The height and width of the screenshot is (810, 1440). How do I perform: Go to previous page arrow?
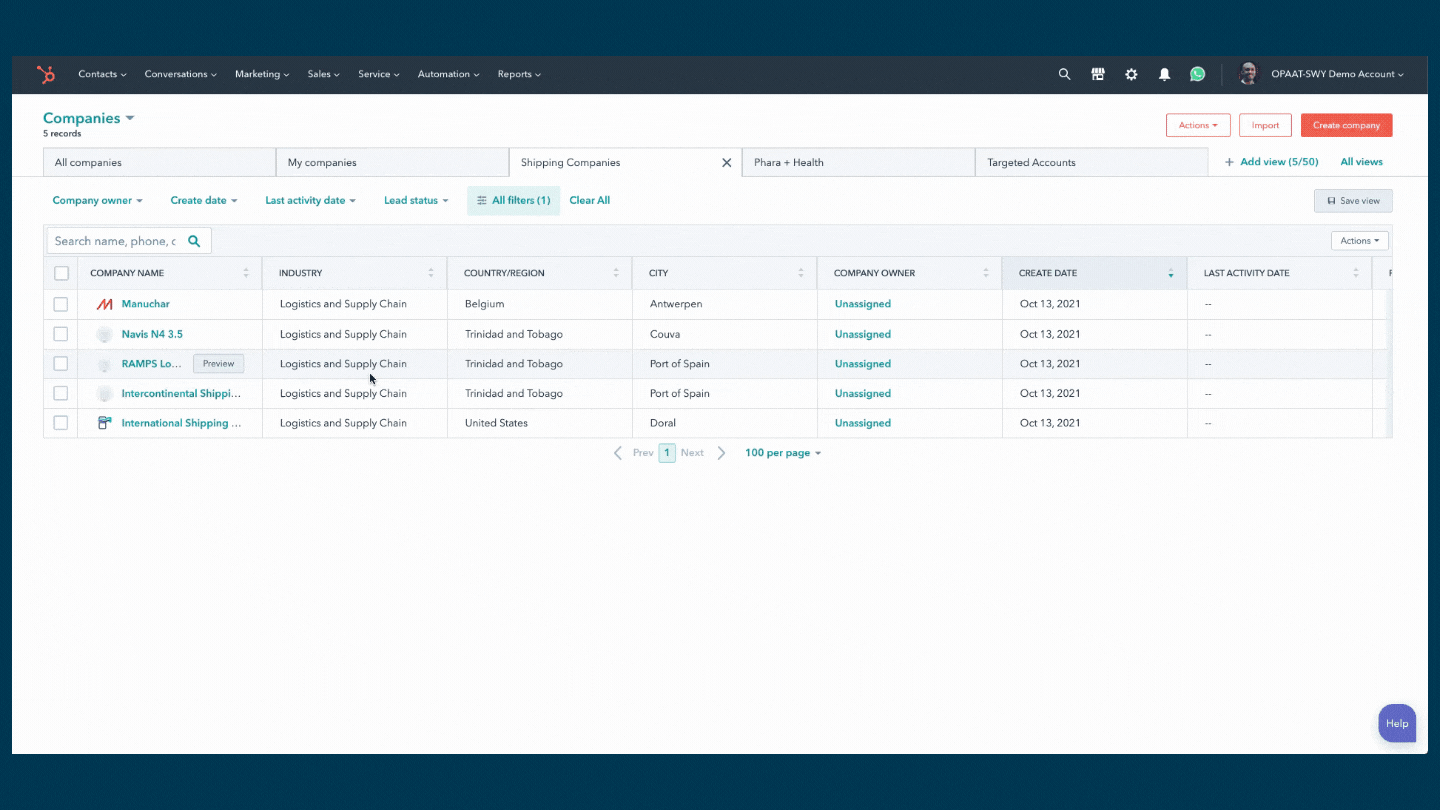(618, 453)
